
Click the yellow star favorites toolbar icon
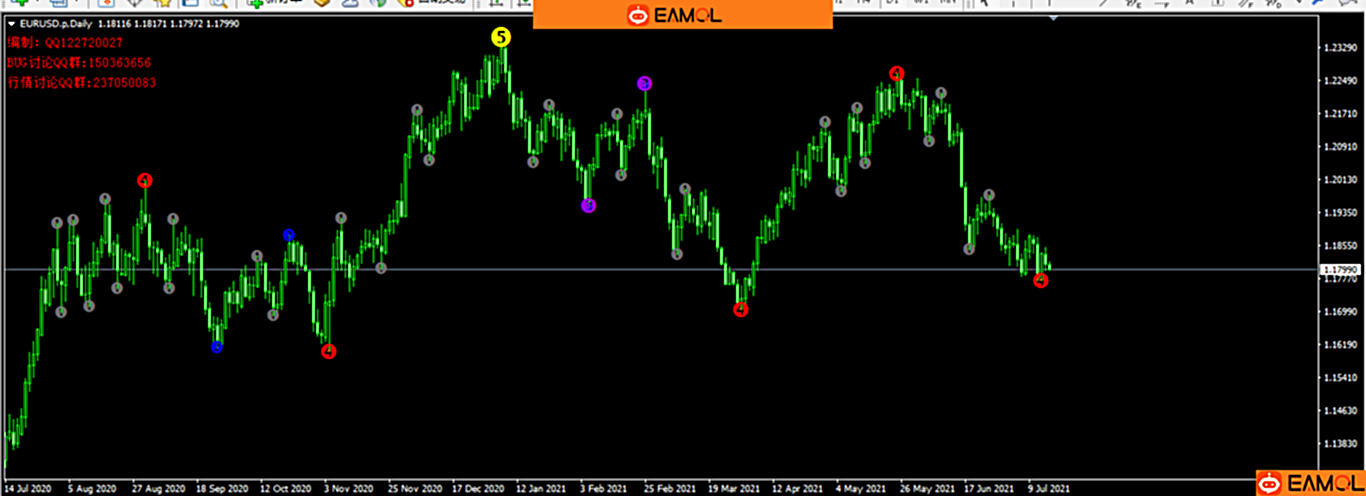click(x=162, y=3)
